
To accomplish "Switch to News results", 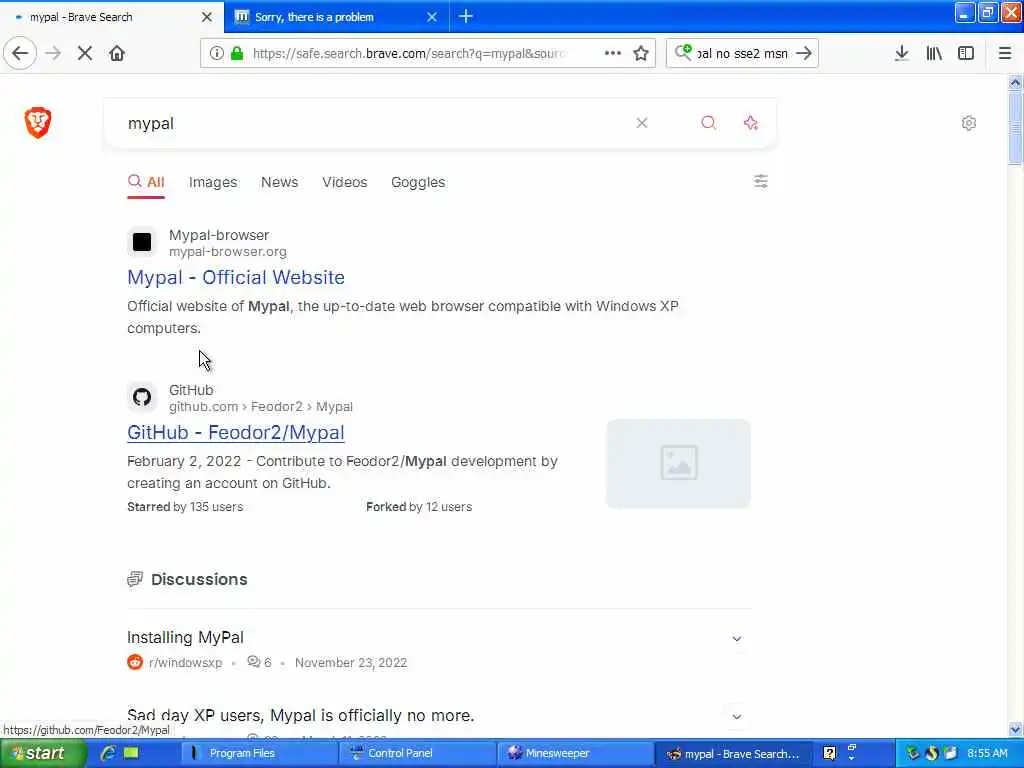I will coord(280,182).
